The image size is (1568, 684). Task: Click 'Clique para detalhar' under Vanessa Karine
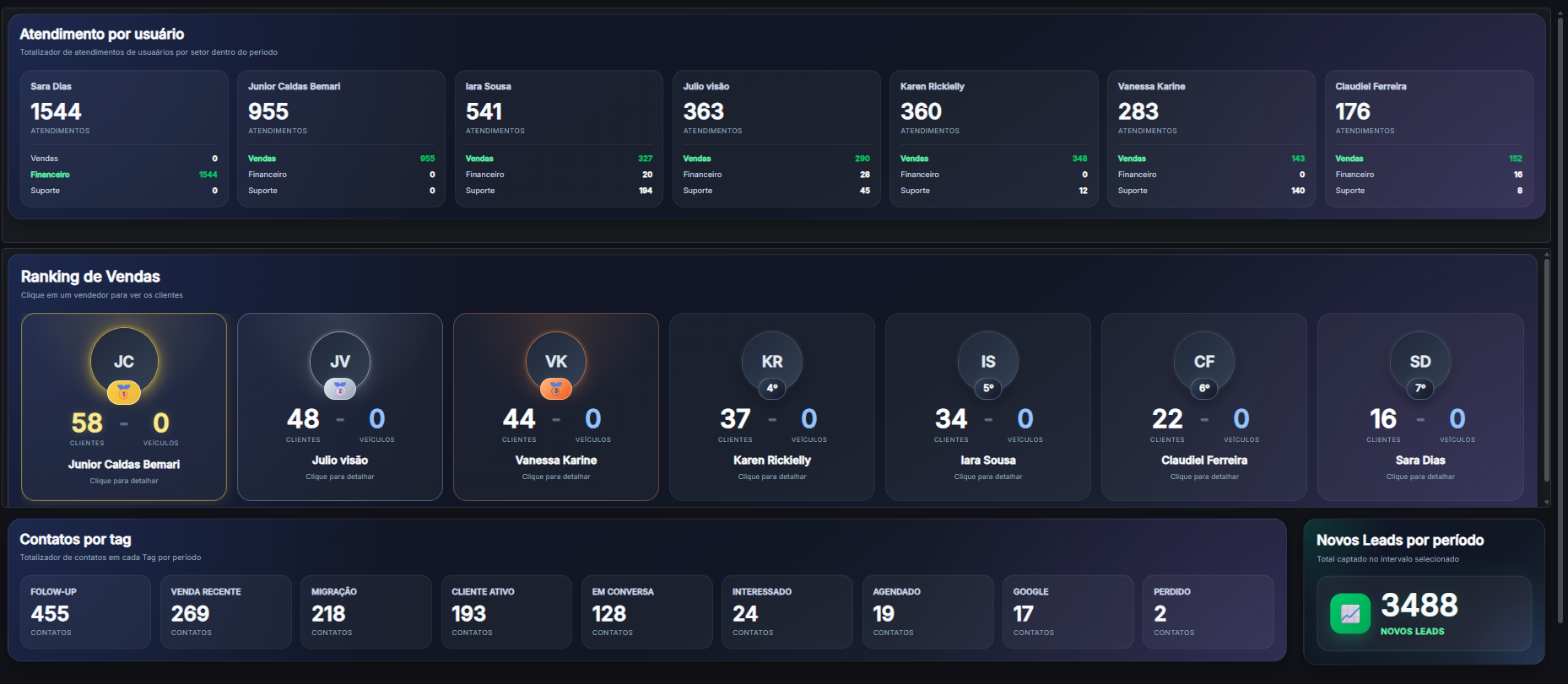[556, 477]
